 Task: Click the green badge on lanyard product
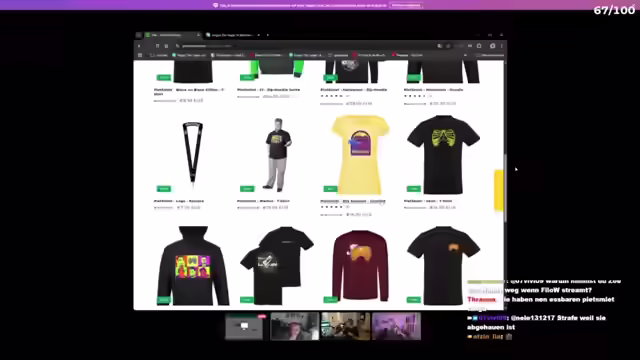(164, 189)
